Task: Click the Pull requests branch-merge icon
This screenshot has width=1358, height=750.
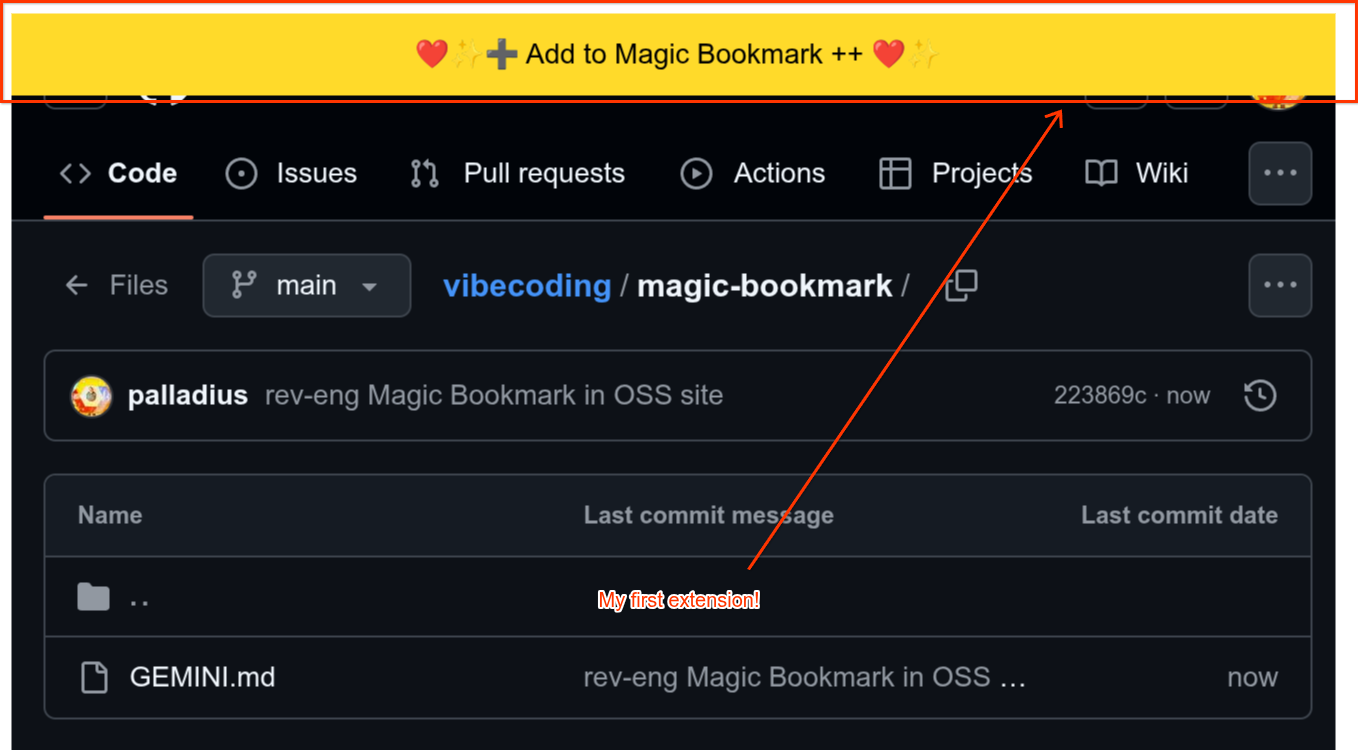Action: coord(425,174)
